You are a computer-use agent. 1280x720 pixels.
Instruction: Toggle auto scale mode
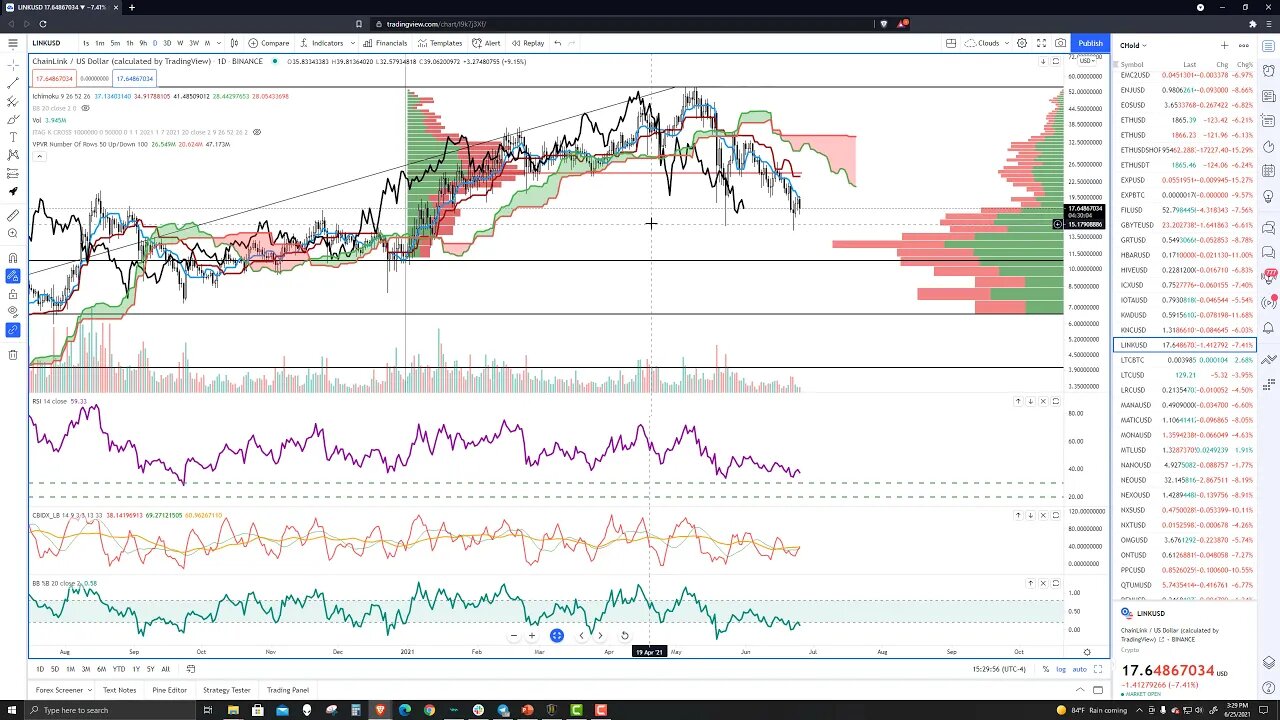coord(1079,669)
